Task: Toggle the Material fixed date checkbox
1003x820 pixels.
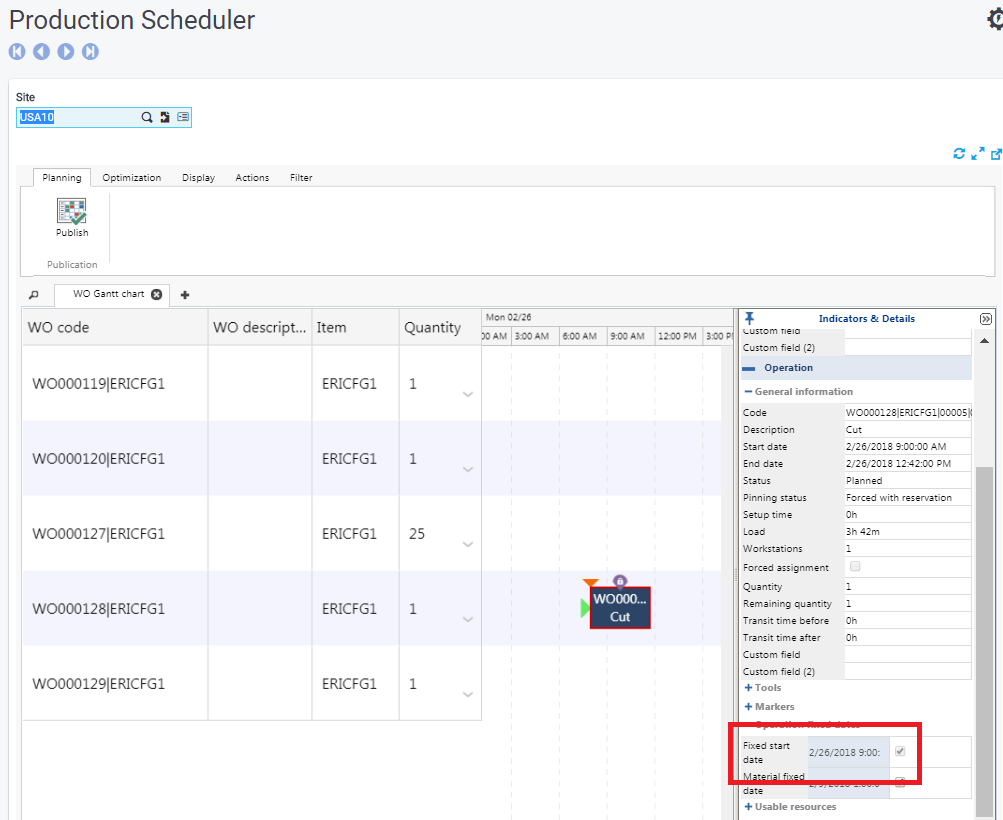Action: pos(900,783)
